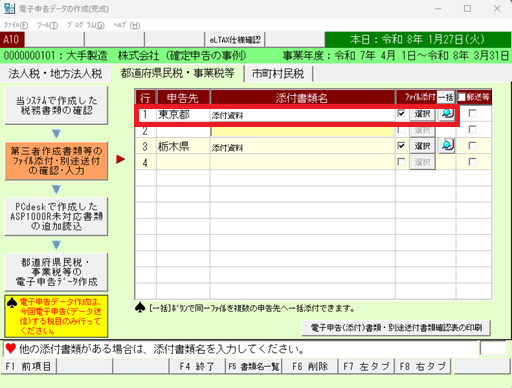
Task: Open the ヘルプ(H) menu
Action: coord(126,25)
